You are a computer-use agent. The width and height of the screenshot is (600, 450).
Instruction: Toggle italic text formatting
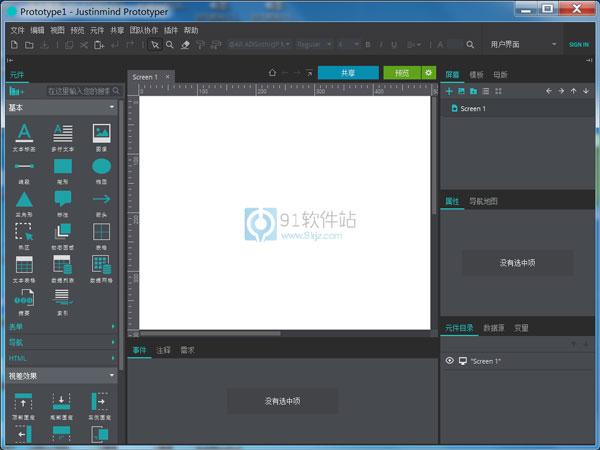380,45
